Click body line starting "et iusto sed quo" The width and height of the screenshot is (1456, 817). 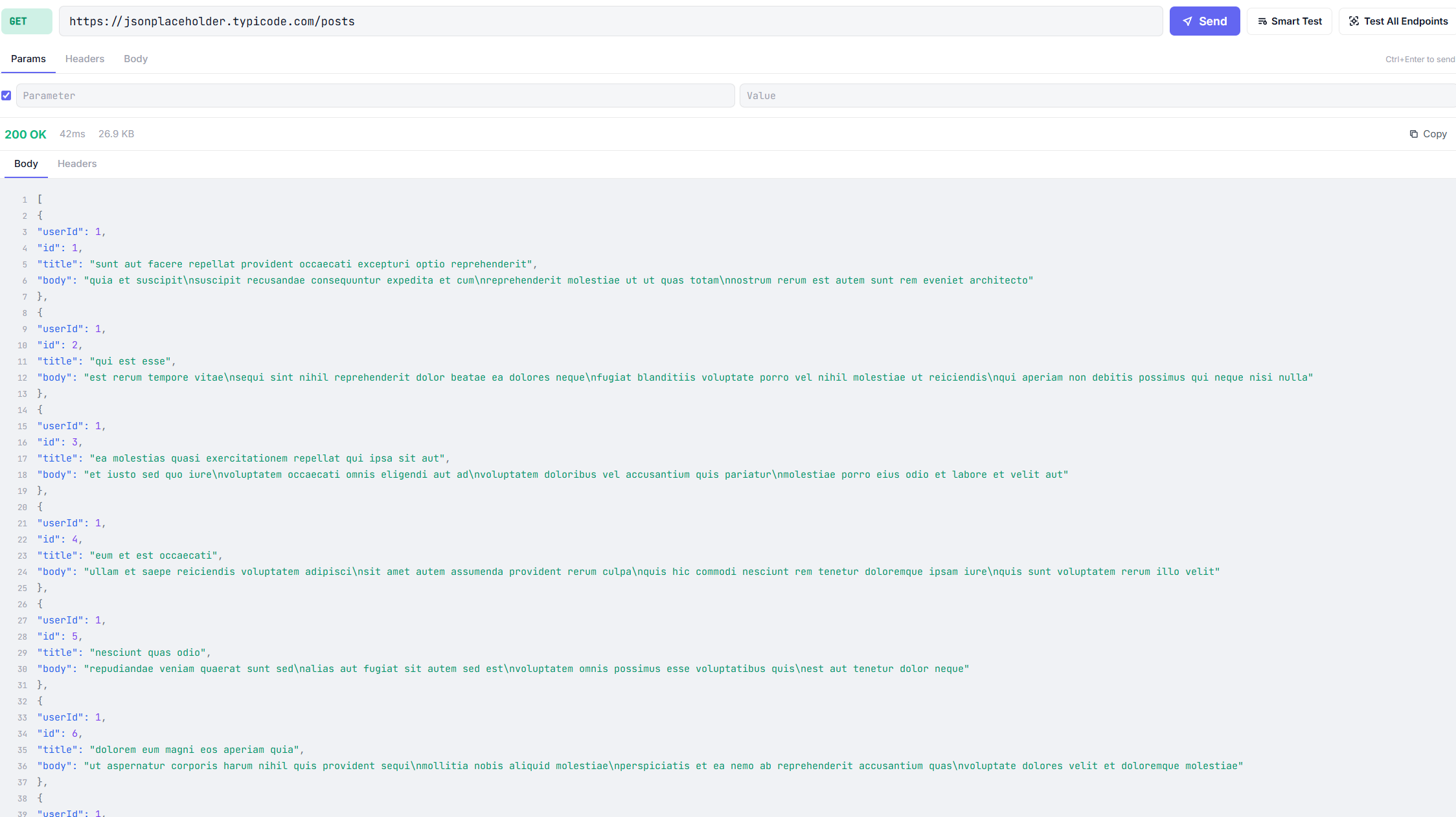(x=553, y=475)
